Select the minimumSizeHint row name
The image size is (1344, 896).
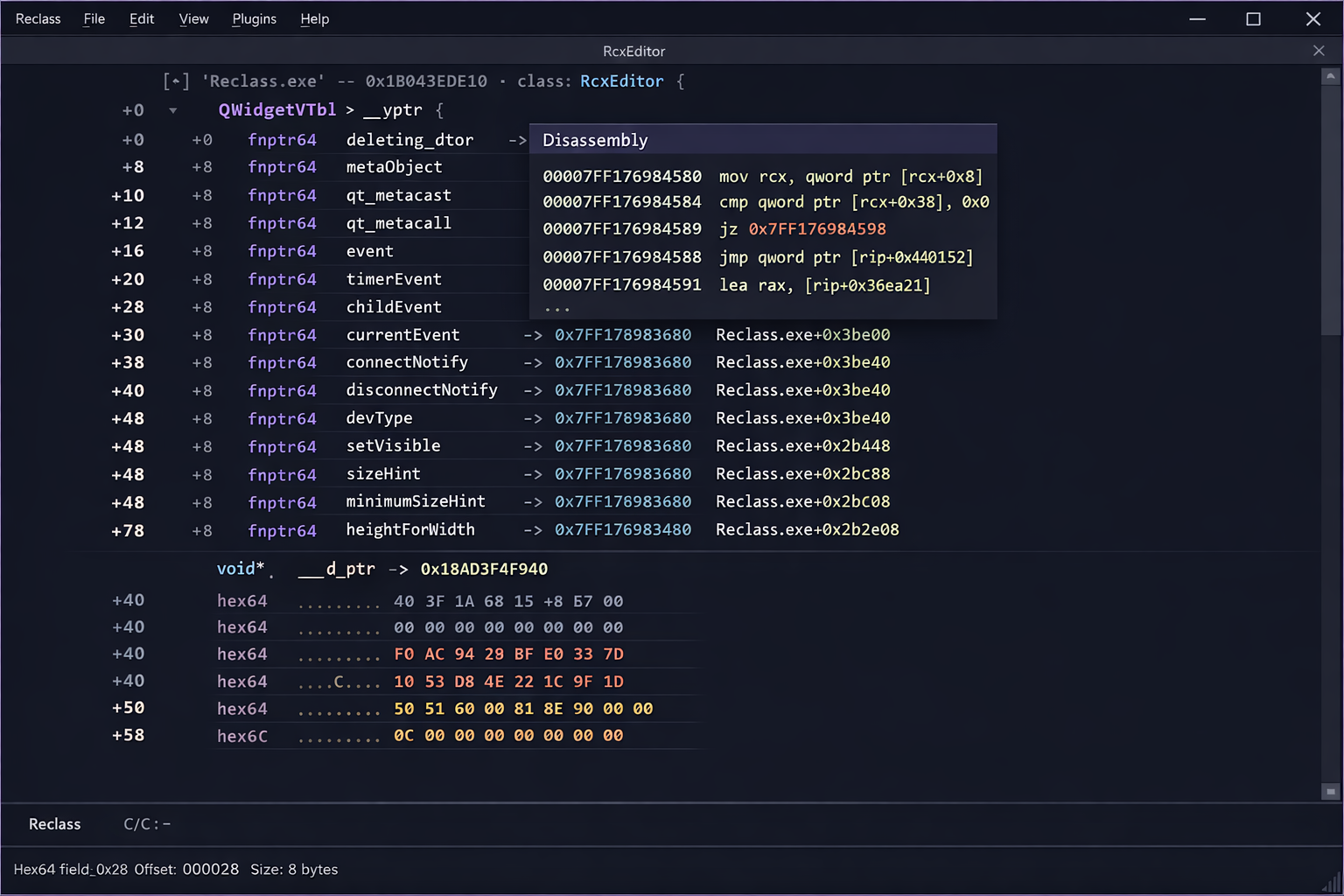pyautogui.click(x=416, y=502)
